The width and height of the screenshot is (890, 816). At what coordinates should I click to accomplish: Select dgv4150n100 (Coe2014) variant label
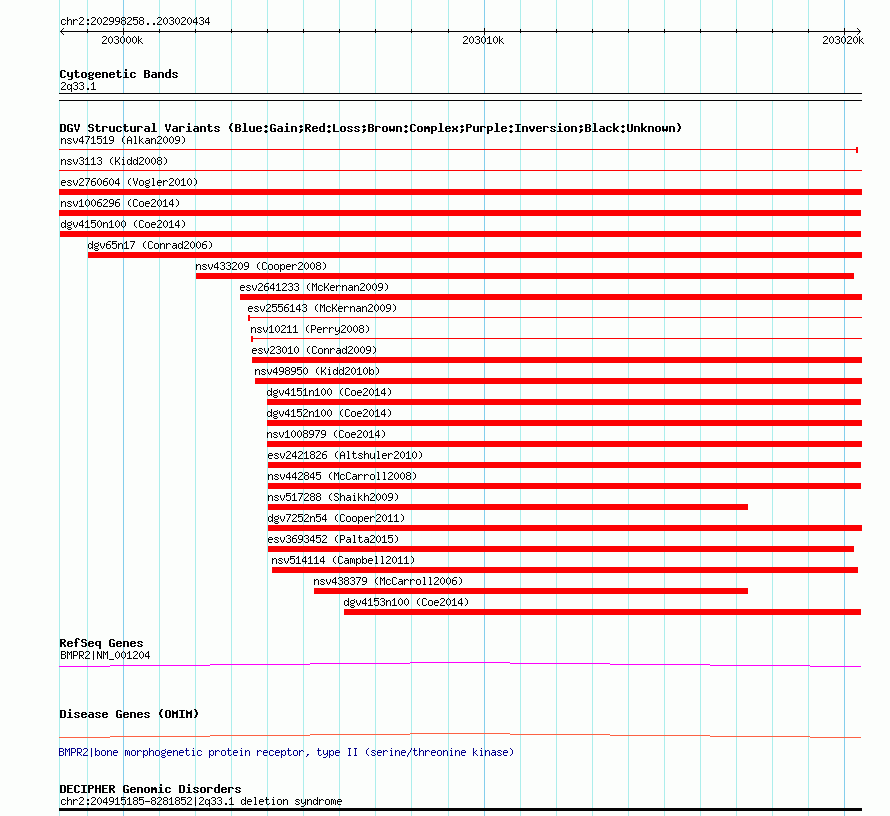click(123, 224)
